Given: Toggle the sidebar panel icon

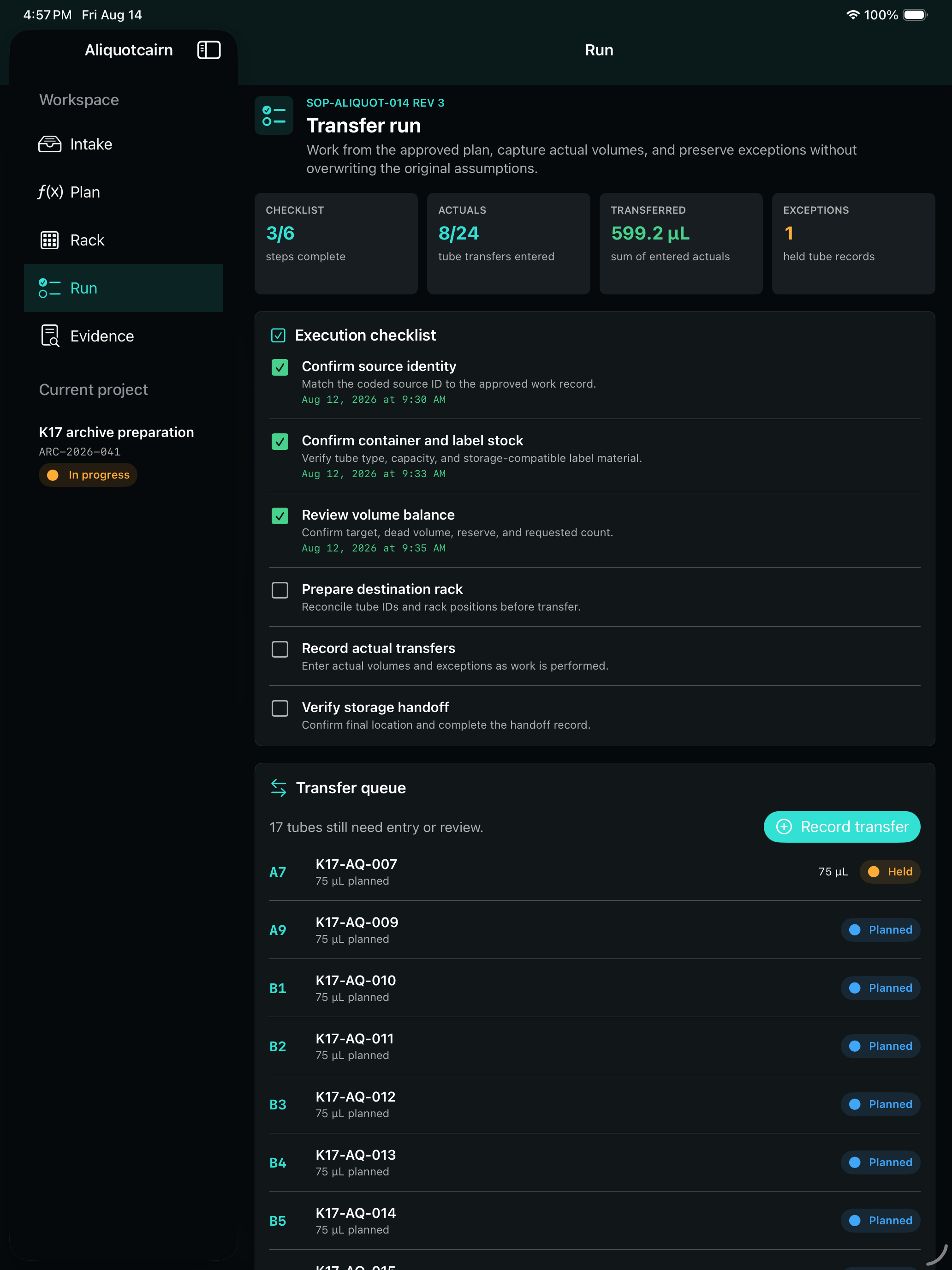Looking at the screenshot, I should 209,50.
